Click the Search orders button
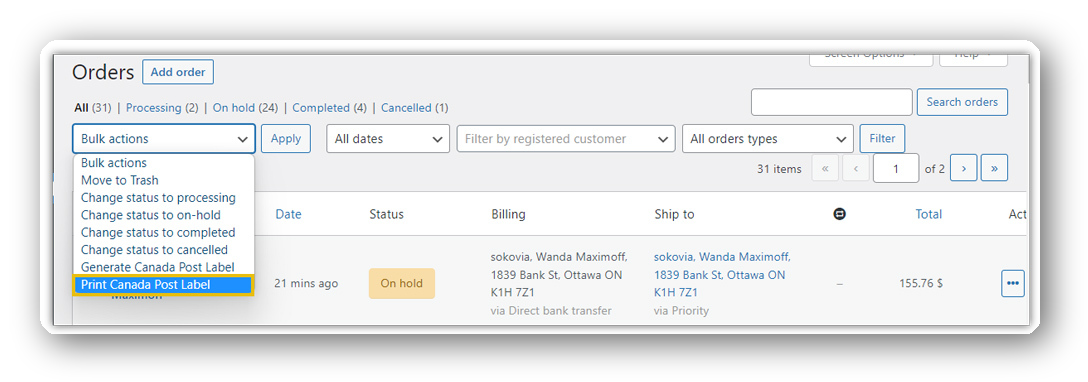The width and height of the screenshot is (1088, 382). [x=962, y=102]
